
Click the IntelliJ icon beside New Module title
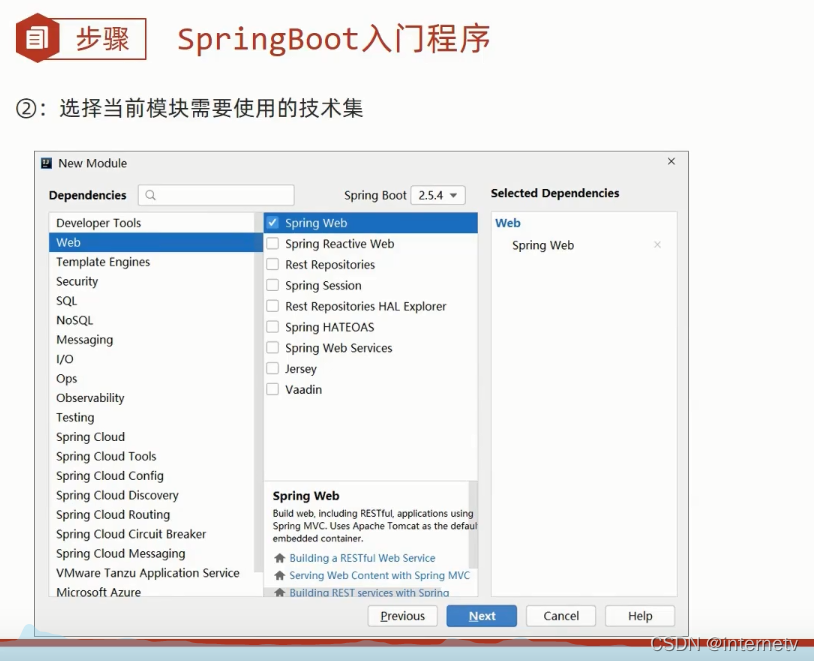(46, 164)
